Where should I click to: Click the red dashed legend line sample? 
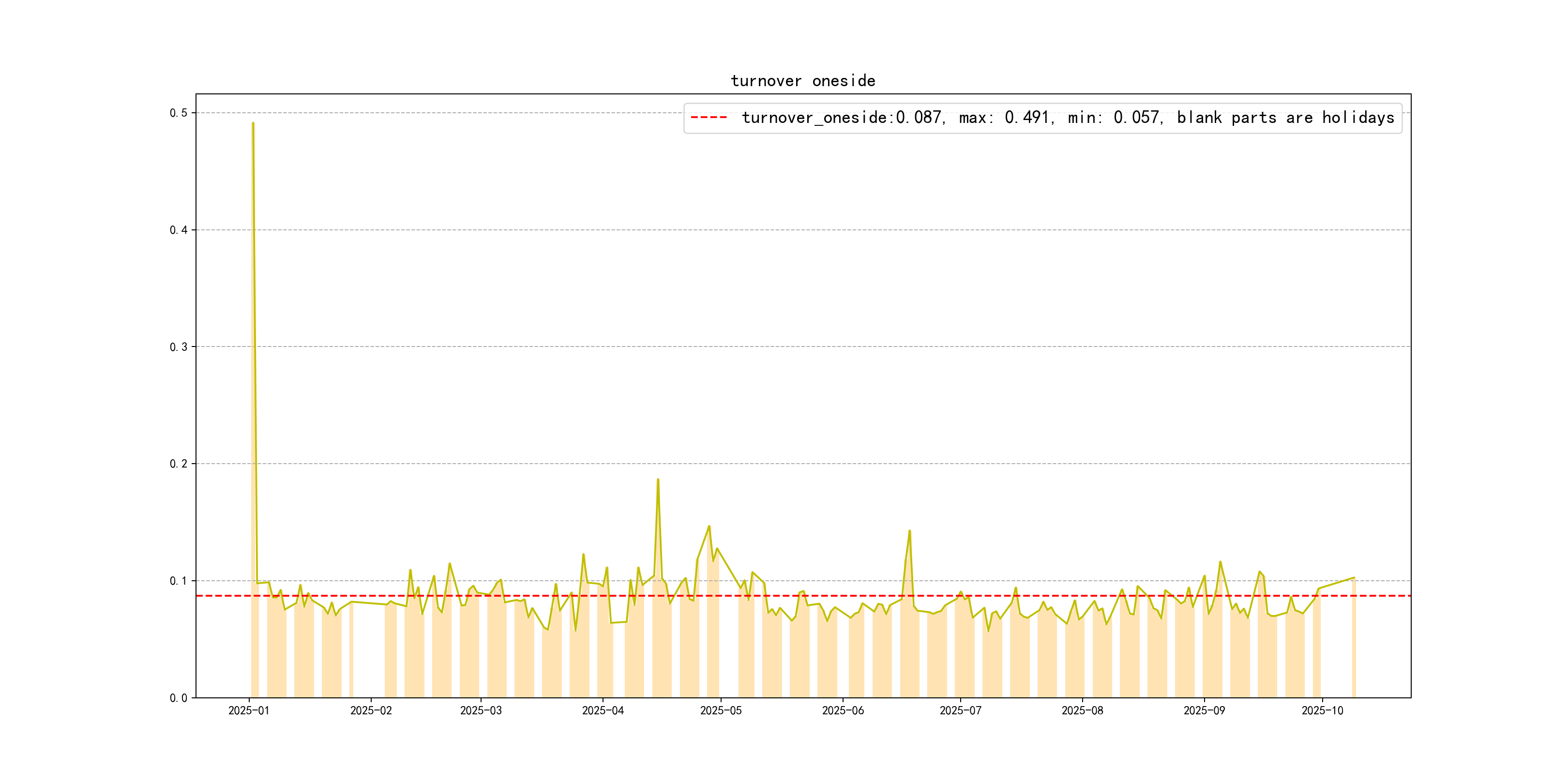[x=709, y=118]
